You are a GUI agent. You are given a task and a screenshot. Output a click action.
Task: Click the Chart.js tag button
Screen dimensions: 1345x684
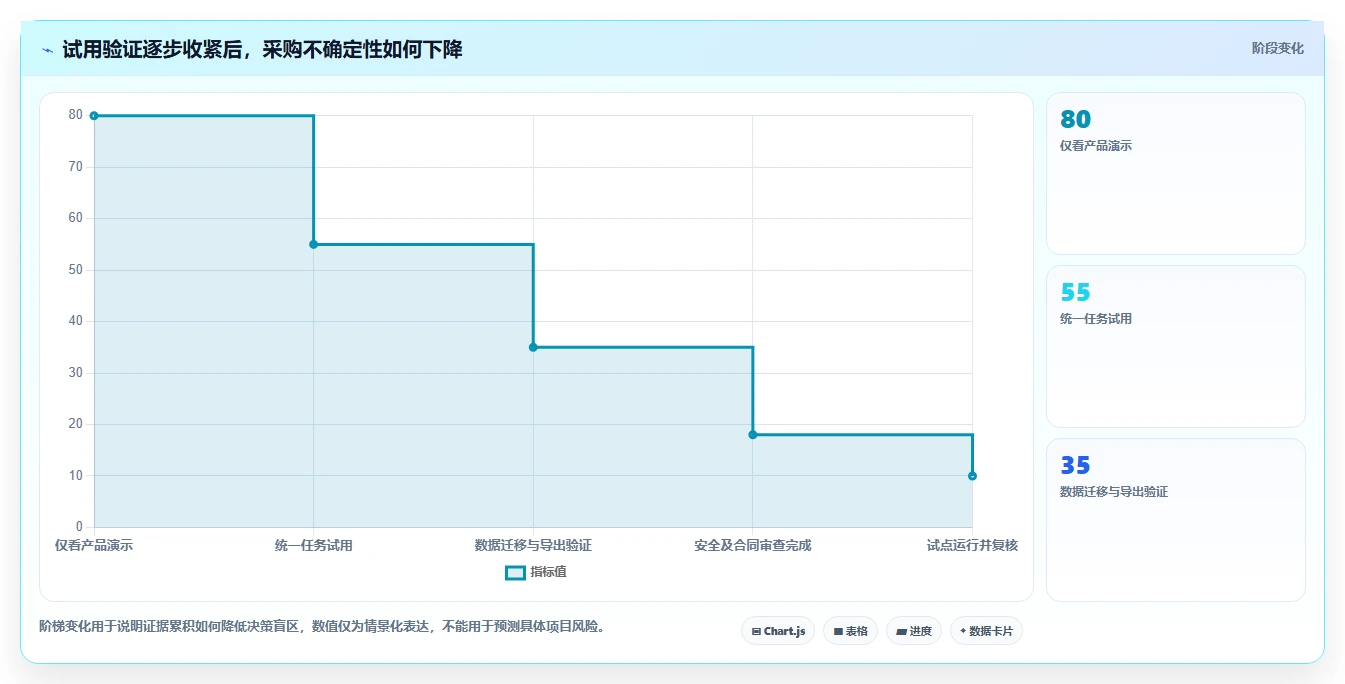point(778,631)
